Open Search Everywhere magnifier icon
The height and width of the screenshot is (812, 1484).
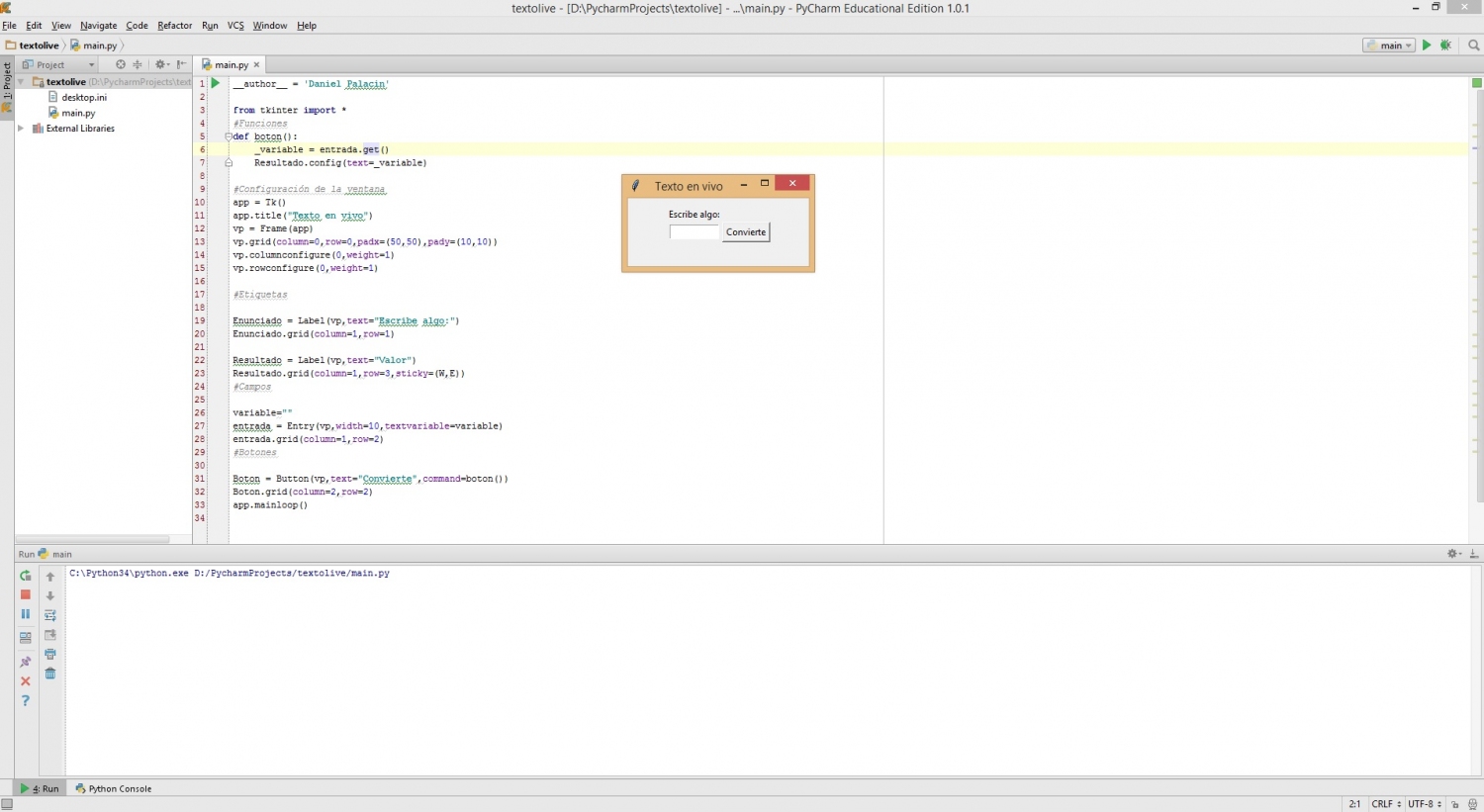point(1474,45)
